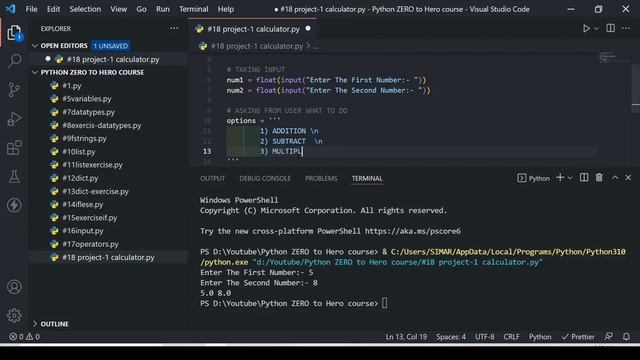This screenshot has width=640, height=360.
Task: Open Explorer Views and More Actions ellipsis
Action: click(x=174, y=28)
